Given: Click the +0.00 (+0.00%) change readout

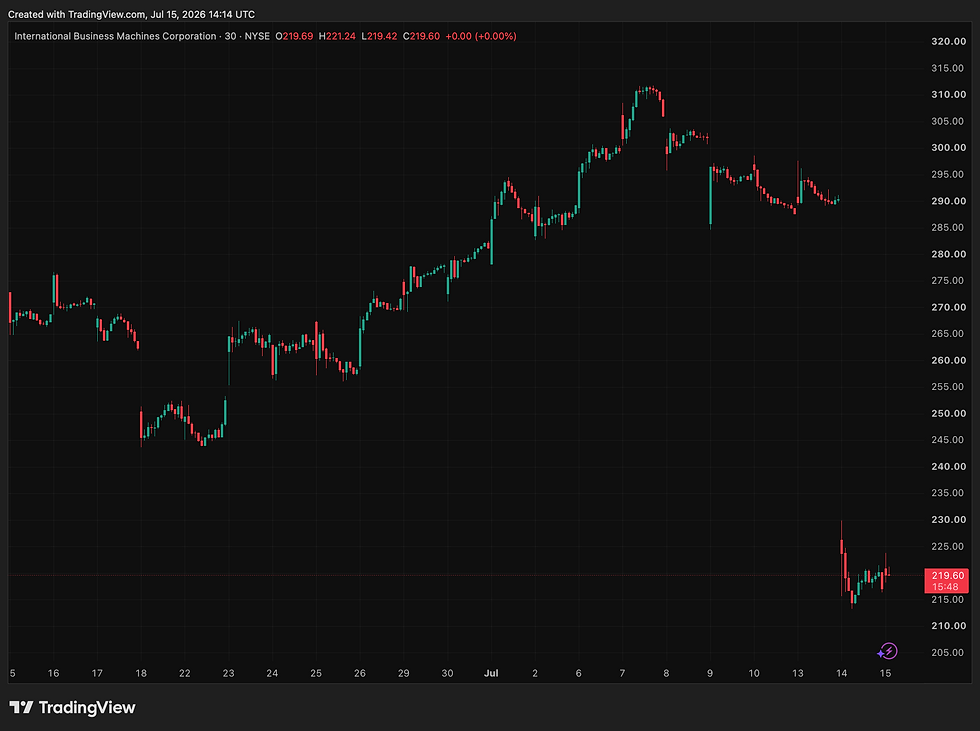Looking at the screenshot, I should click(481, 36).
